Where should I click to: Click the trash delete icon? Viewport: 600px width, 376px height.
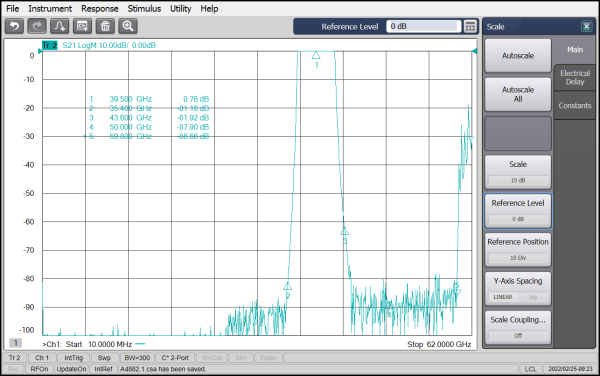105,26
